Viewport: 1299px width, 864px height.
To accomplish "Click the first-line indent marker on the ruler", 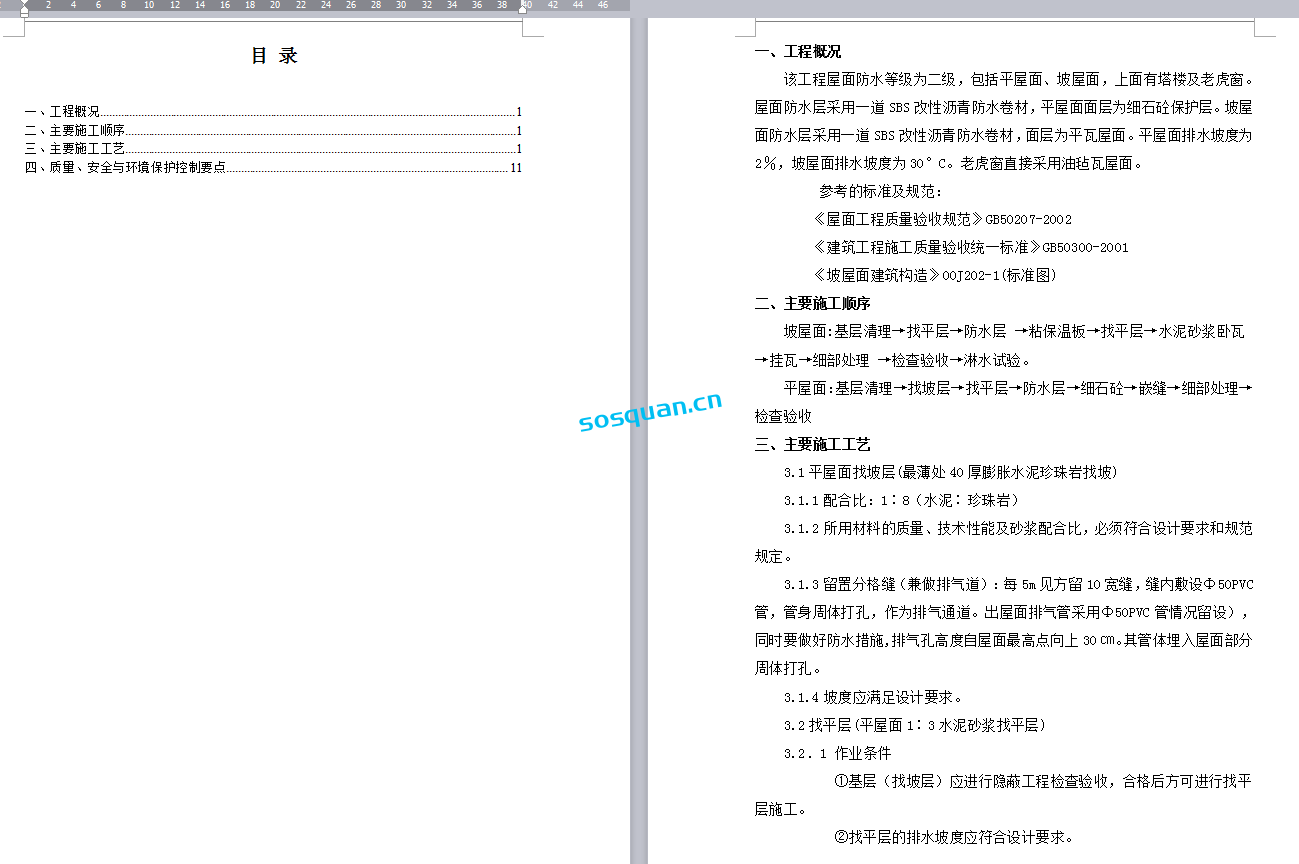I will pos(24,2).
